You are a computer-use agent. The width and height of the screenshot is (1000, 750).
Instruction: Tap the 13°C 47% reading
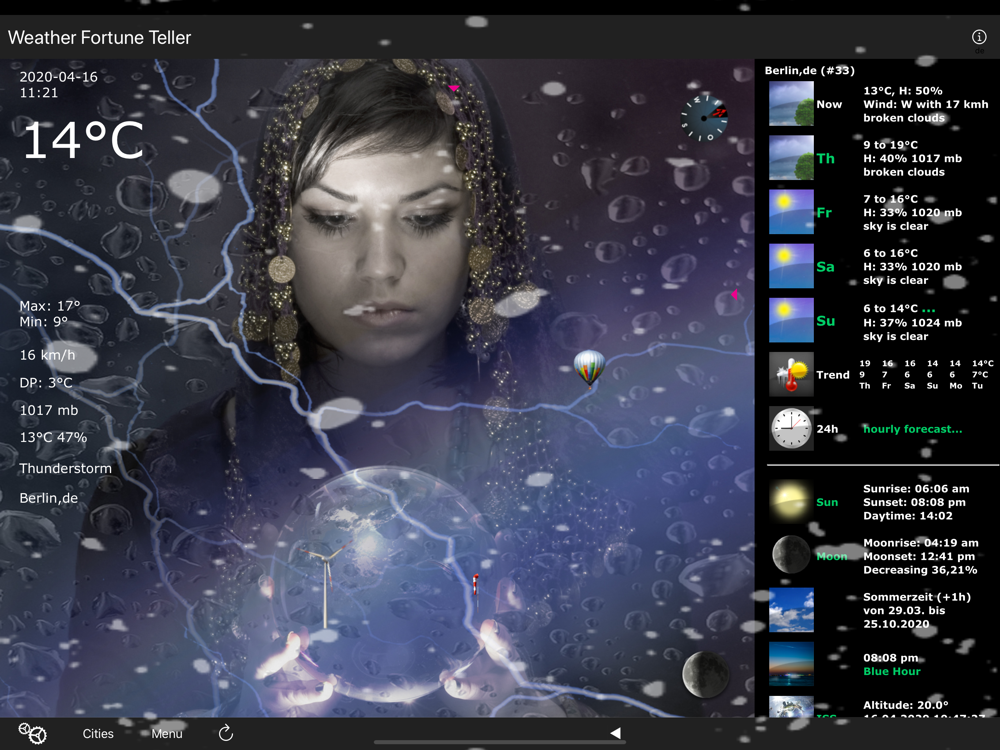point(53,437)
